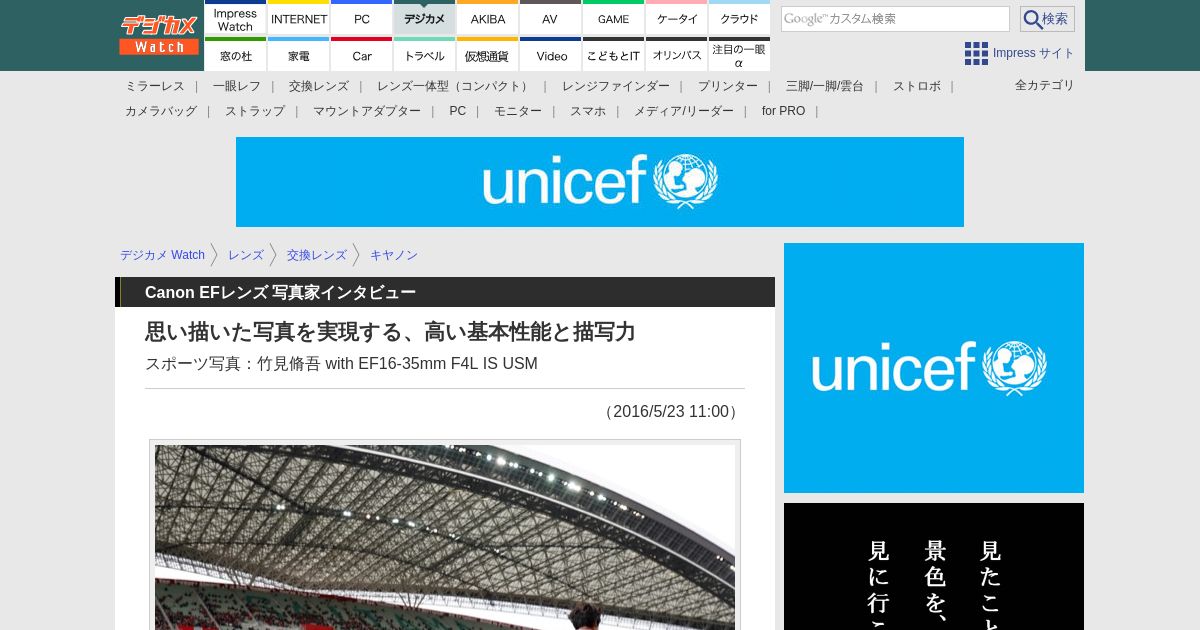Open the 家電 Watch tab
The height and width of the screenshot is (630, 1200).
(299, 55)
